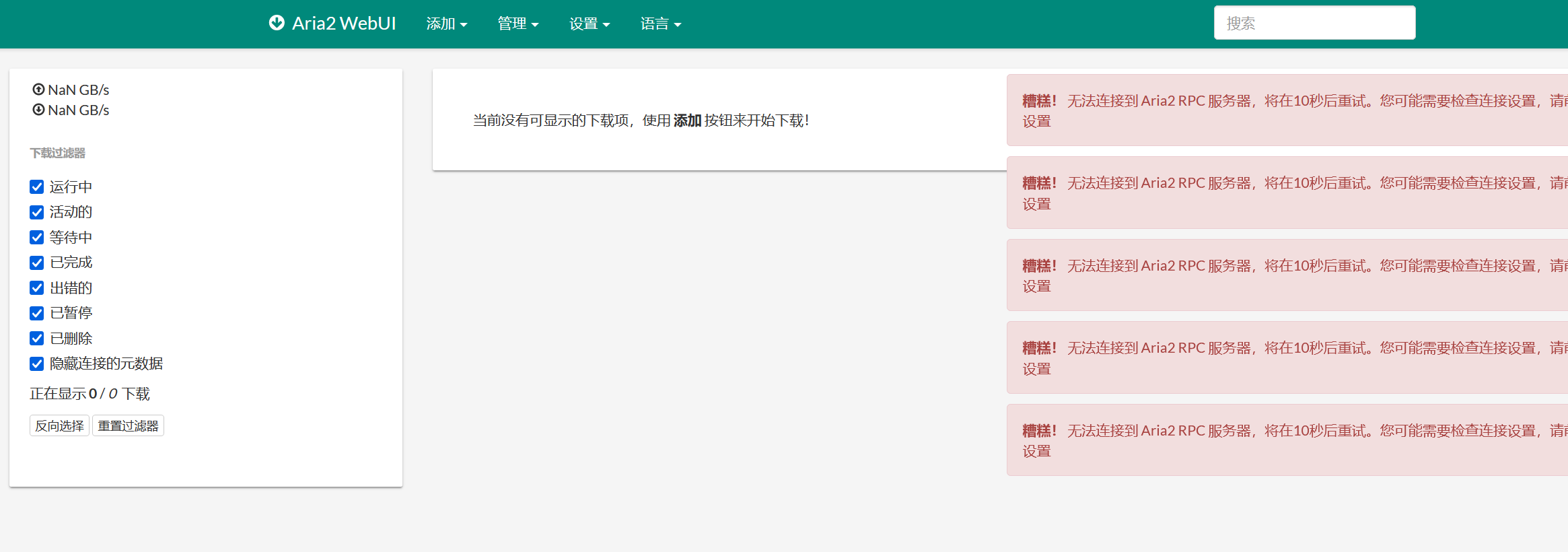The width and height of the screenshot is (1568, 552).
Task: Click the 下载过滤器 heading
Action: tap(58, 153)
